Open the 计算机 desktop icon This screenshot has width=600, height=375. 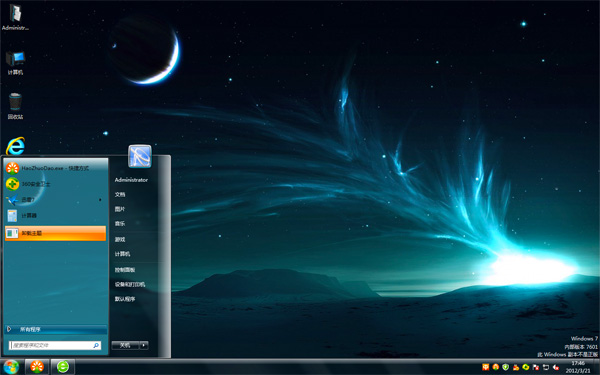pyautogui.click(x=15, y=63)
